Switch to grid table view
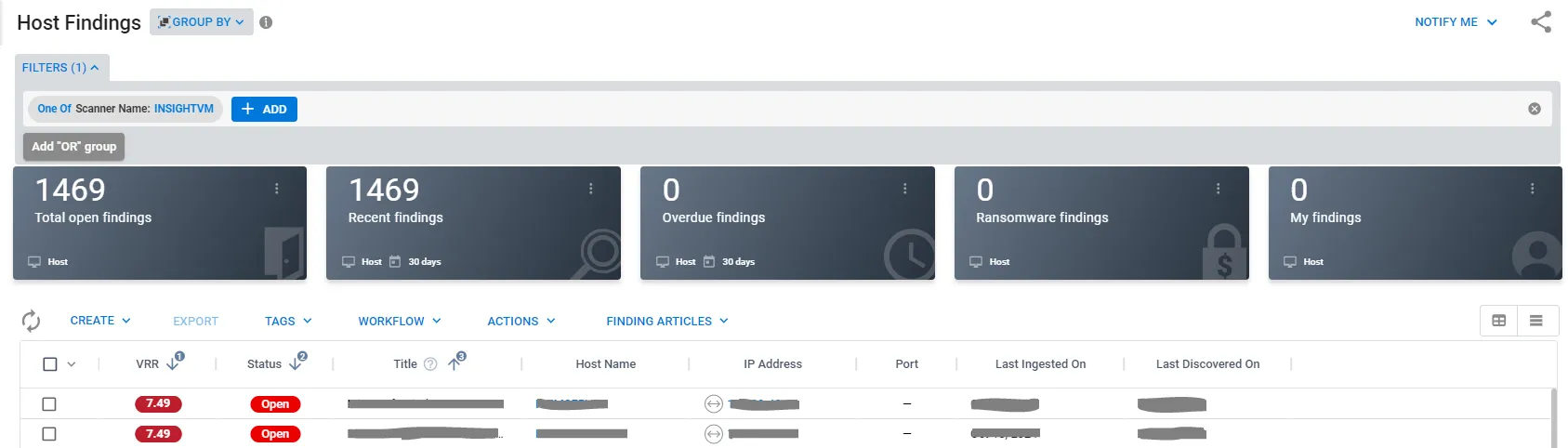 click(x=1499, y=321)
